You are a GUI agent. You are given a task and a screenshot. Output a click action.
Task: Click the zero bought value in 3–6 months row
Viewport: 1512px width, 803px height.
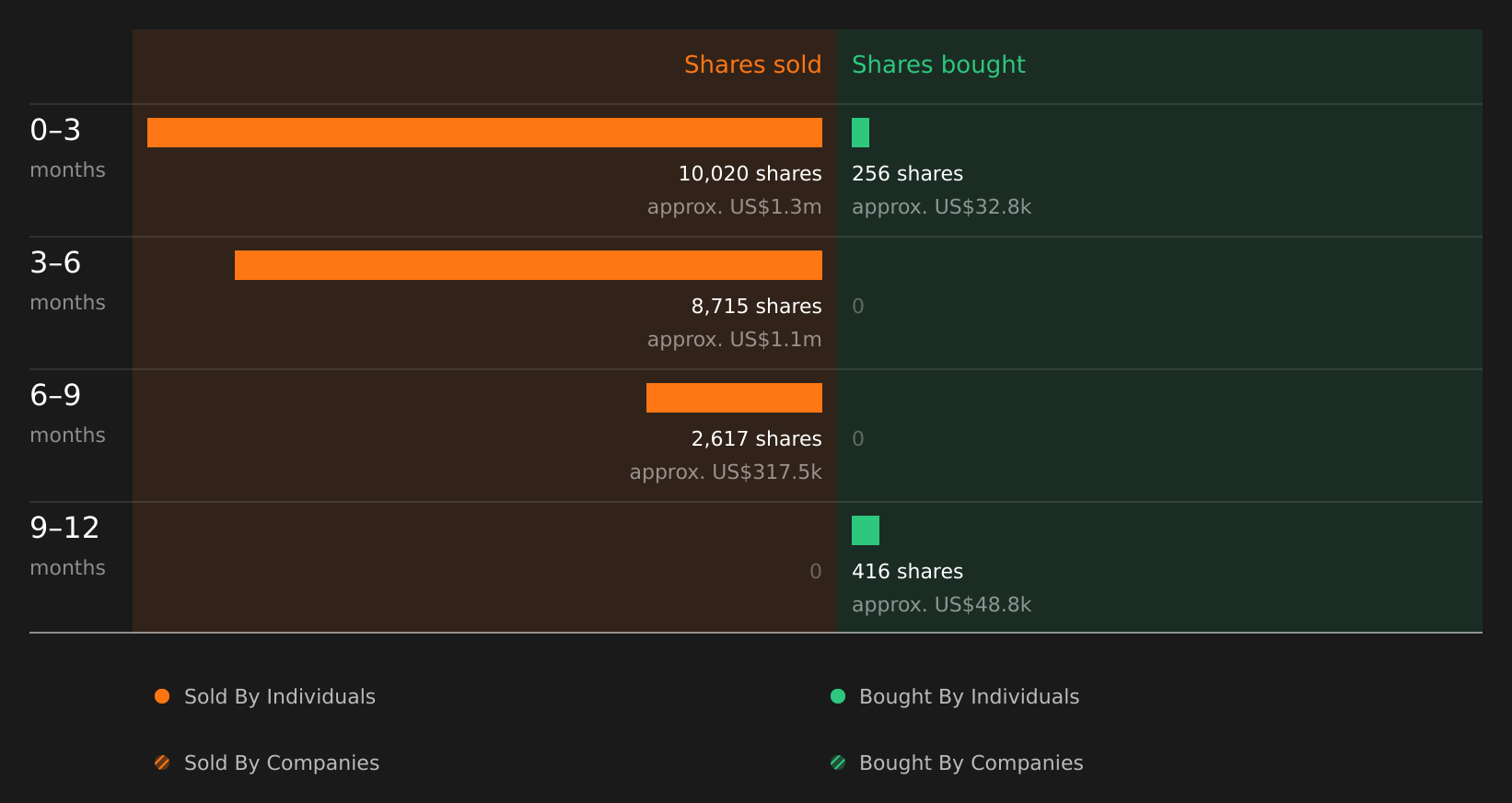pos(858,307)
